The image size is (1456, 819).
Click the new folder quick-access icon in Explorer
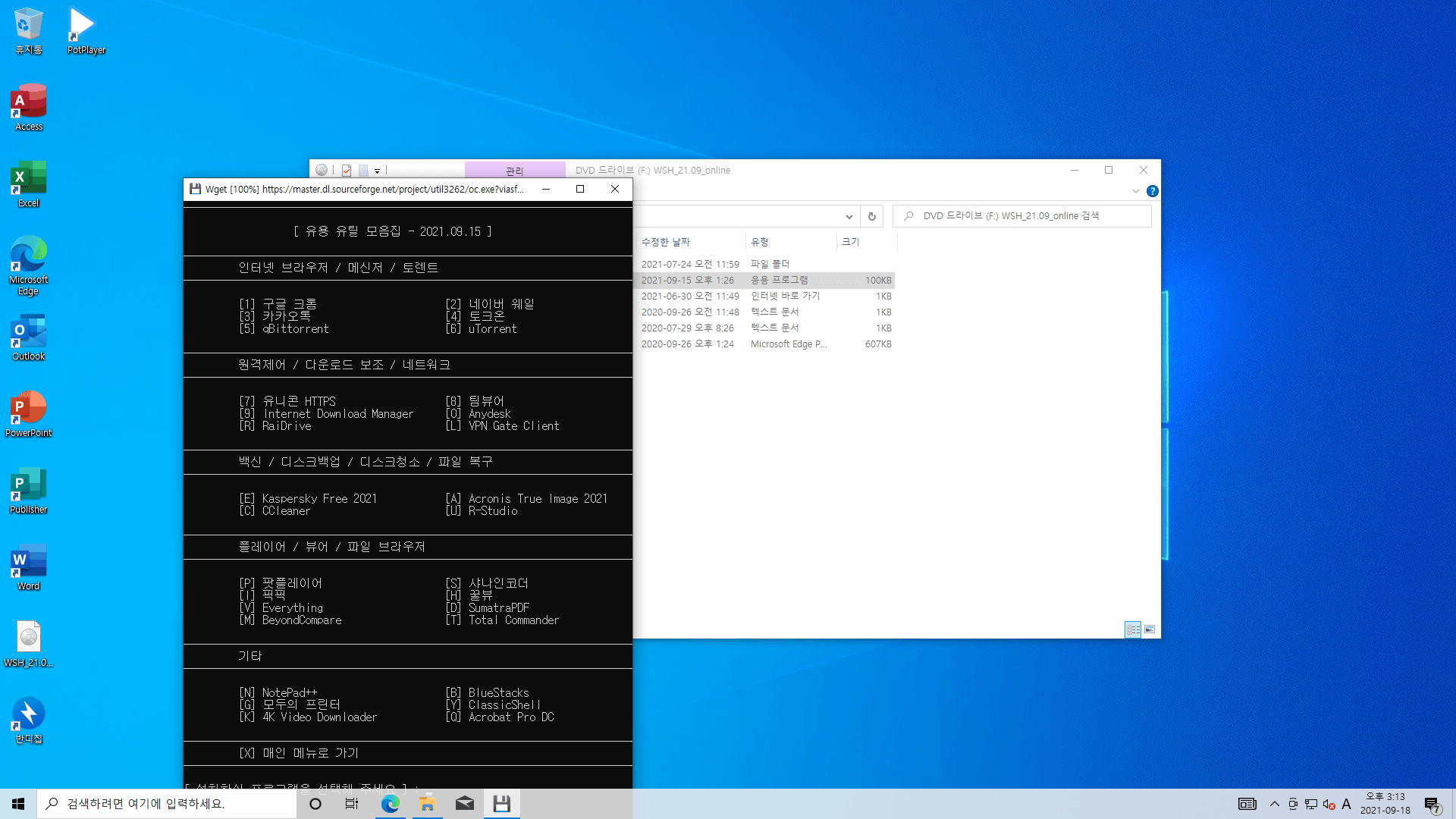(363, 171)
